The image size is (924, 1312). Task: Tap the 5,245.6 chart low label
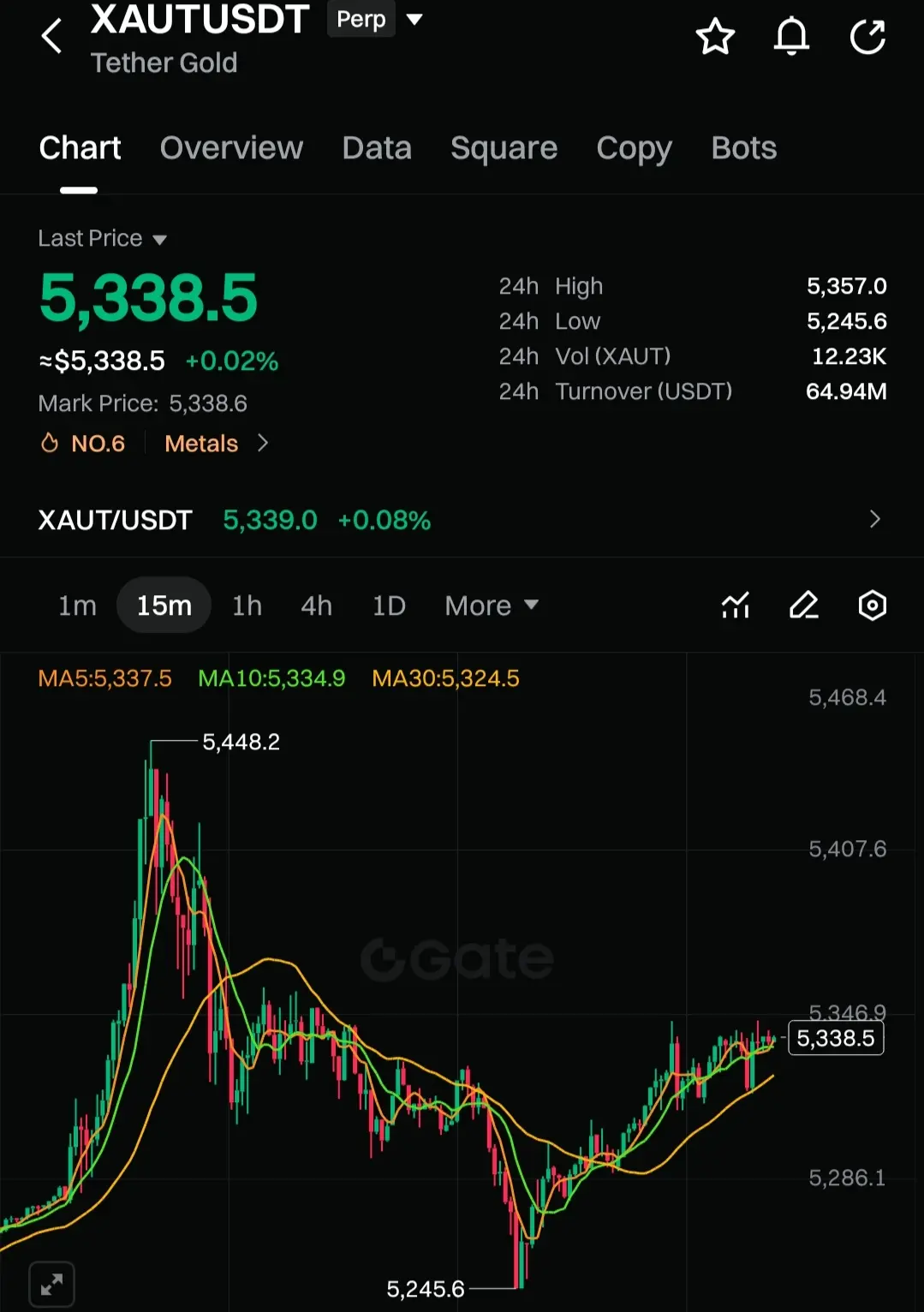(426, 1289)
